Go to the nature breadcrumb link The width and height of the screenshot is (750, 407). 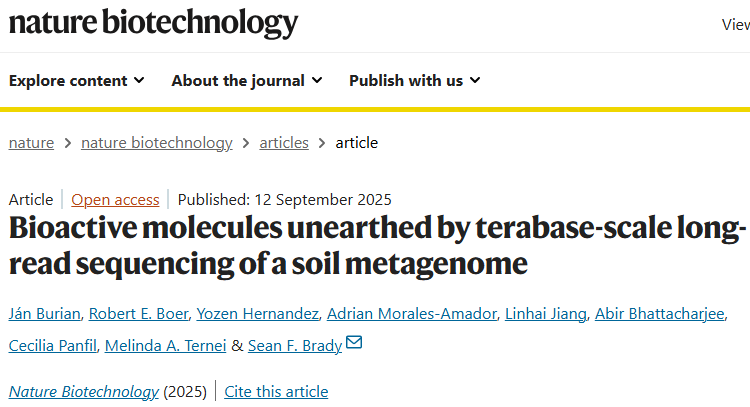(31, 142)
